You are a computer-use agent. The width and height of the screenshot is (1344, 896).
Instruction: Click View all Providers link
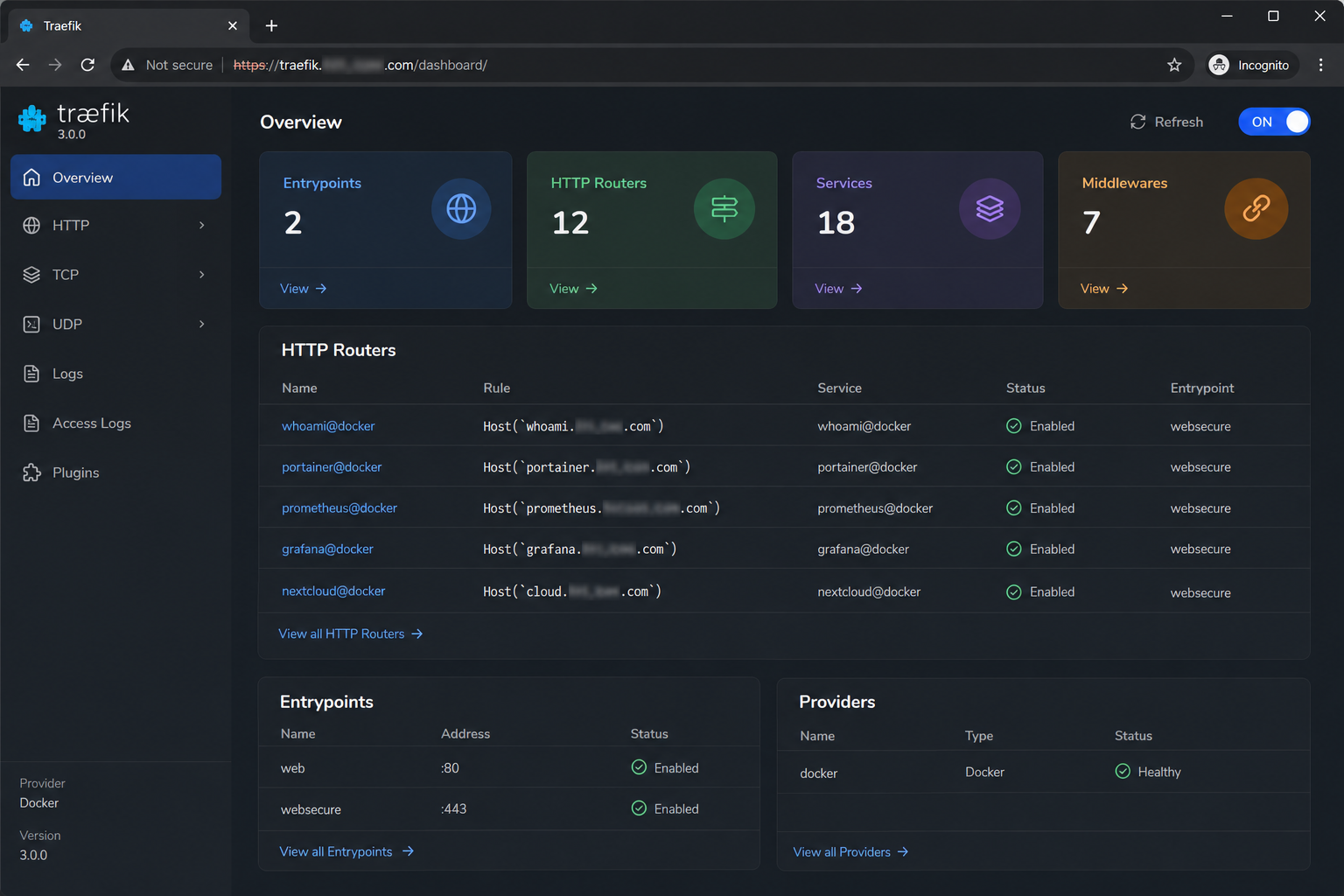[x=851, y=851]
